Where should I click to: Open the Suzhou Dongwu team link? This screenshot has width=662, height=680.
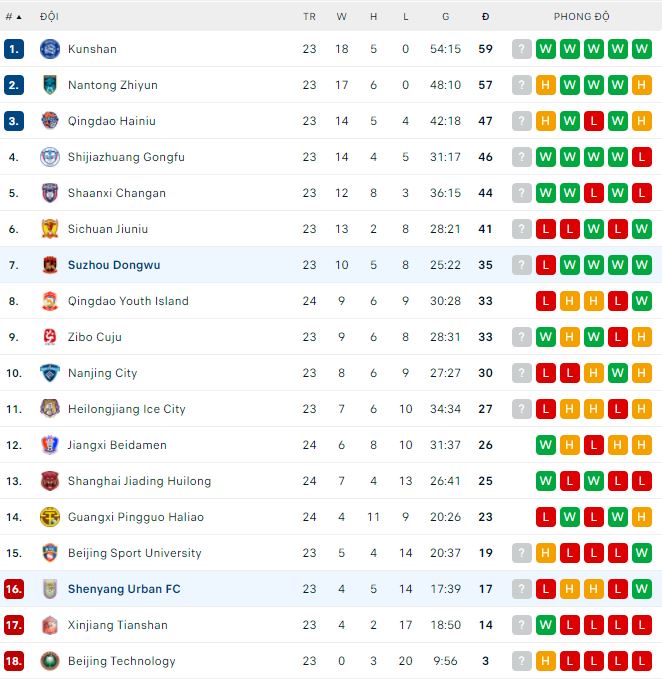click(114, 265)
